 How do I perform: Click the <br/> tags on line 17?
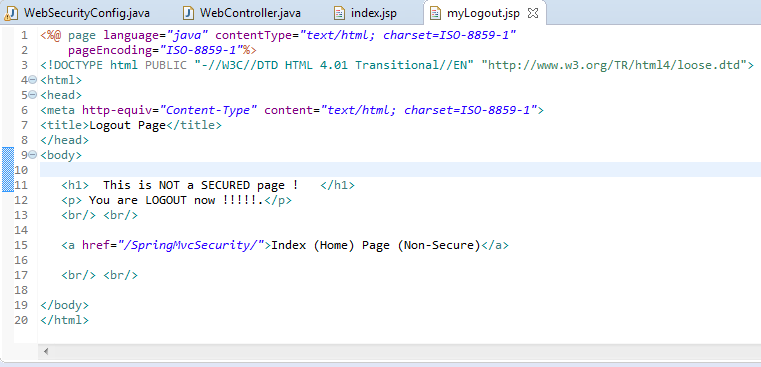click(99, 275)
